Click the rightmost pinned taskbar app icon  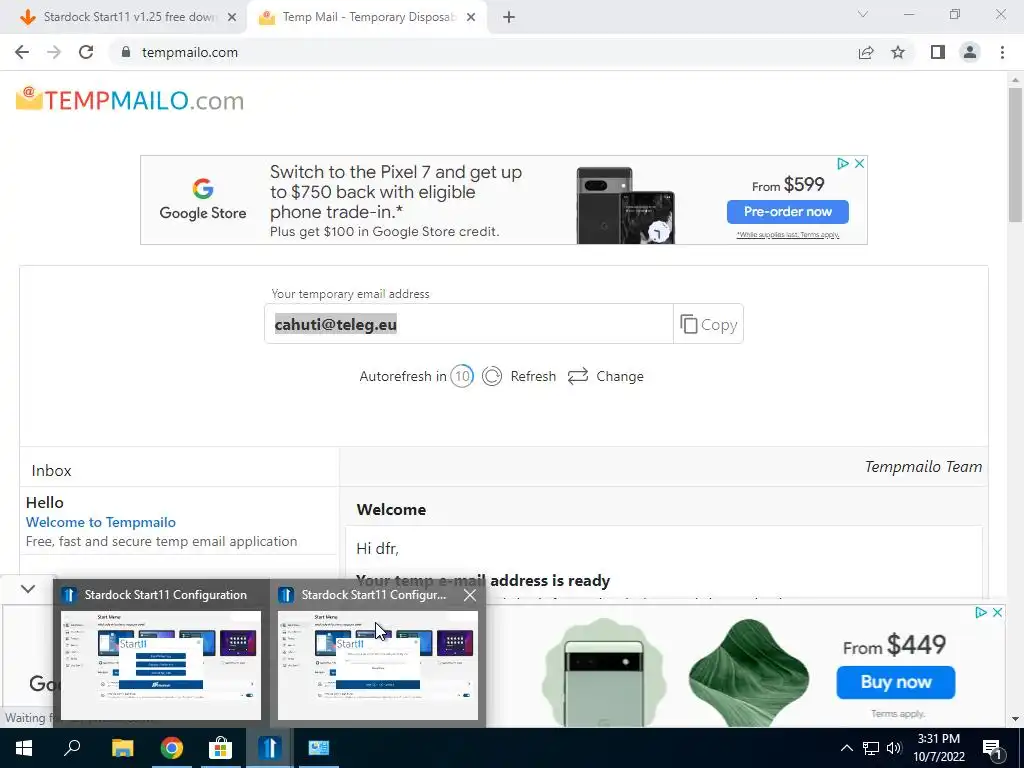[x=319, y=748]
